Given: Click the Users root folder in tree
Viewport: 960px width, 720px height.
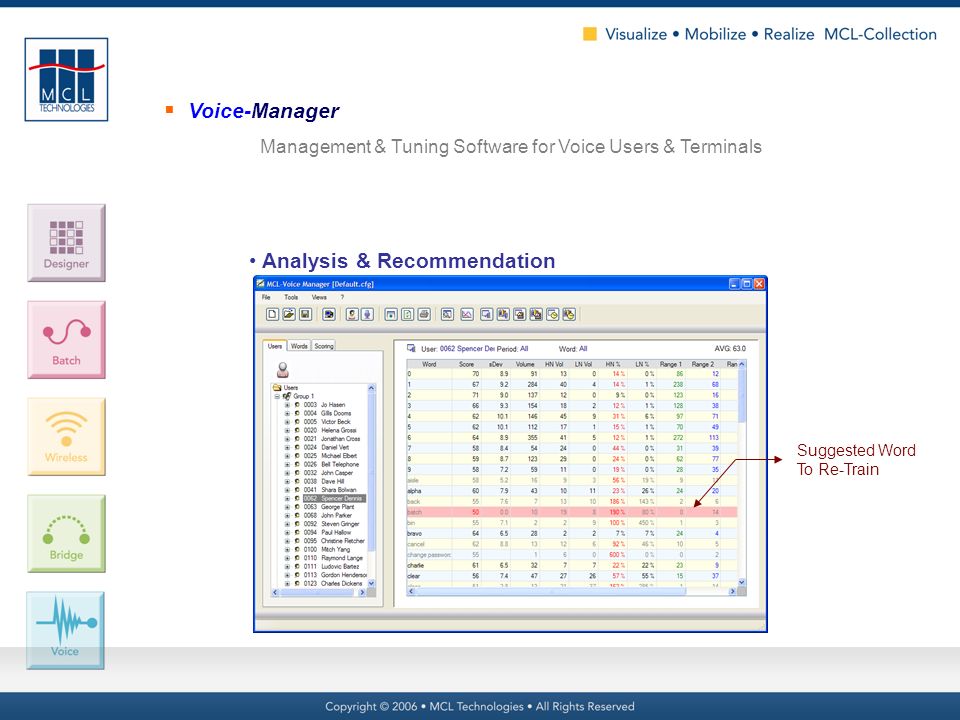Looking at the screenshot, I should click(286, 388).
